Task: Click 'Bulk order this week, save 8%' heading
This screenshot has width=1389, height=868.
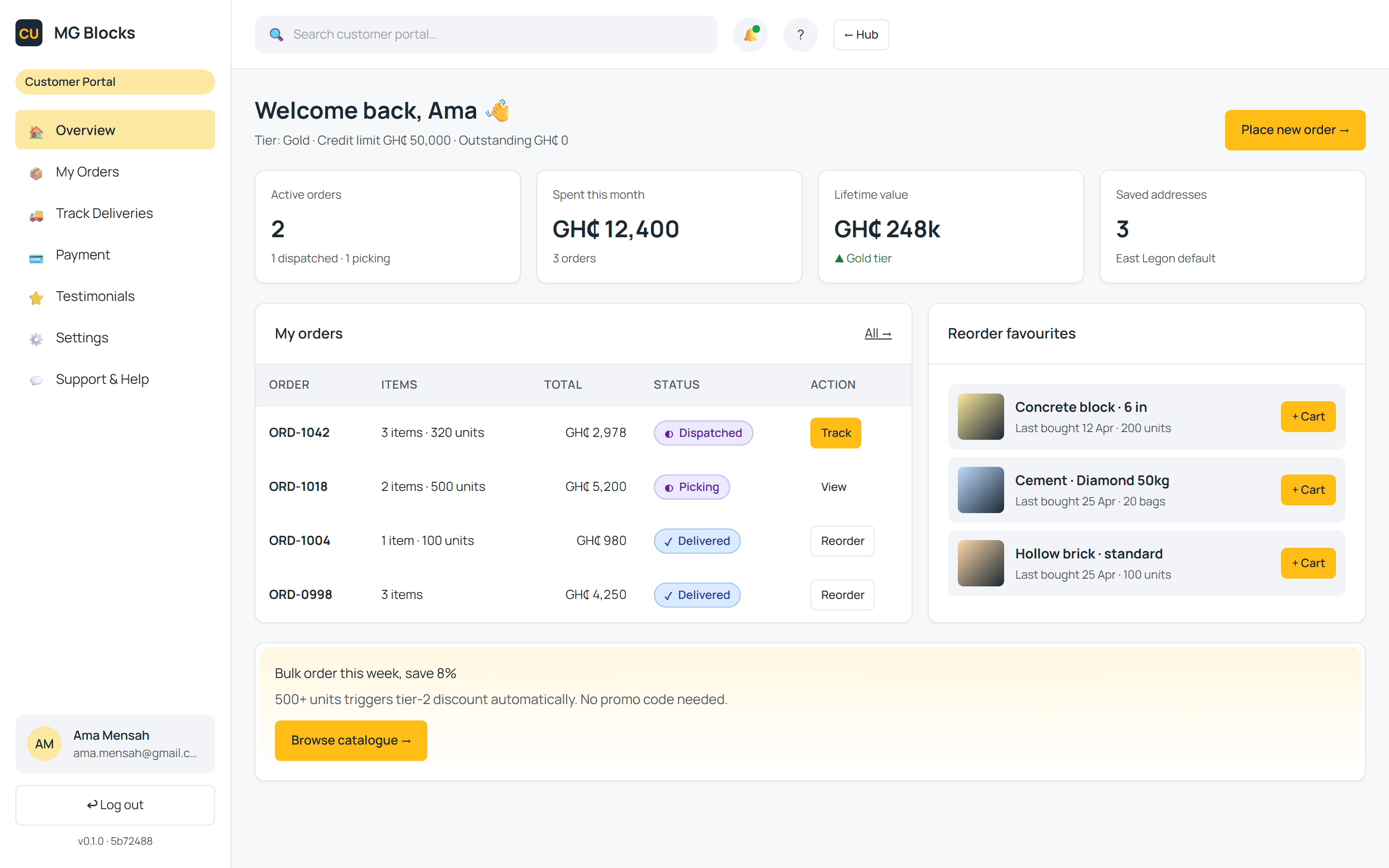Action: [365, 673]
